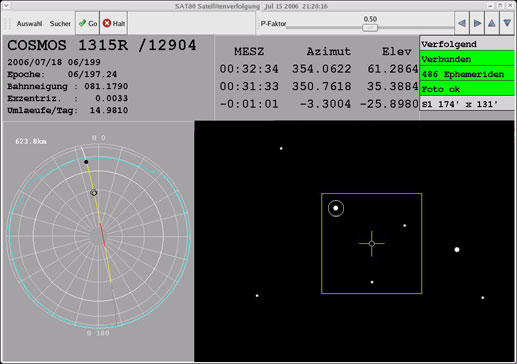
Task: Adjust the P-Faktor slider handle
Action: [x=370, y=28]
